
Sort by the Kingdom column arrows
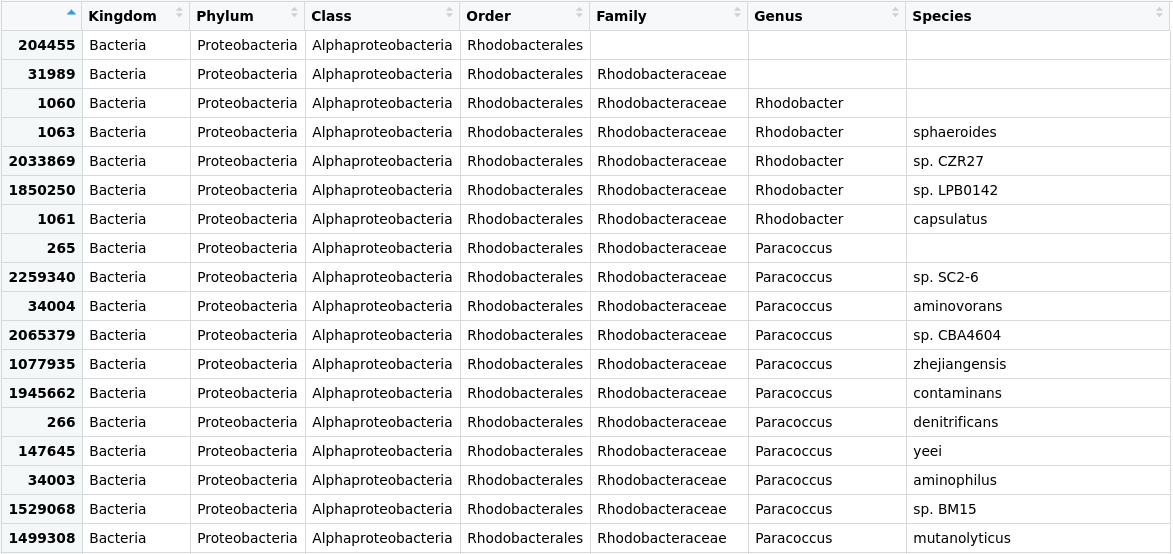(179, 12)
